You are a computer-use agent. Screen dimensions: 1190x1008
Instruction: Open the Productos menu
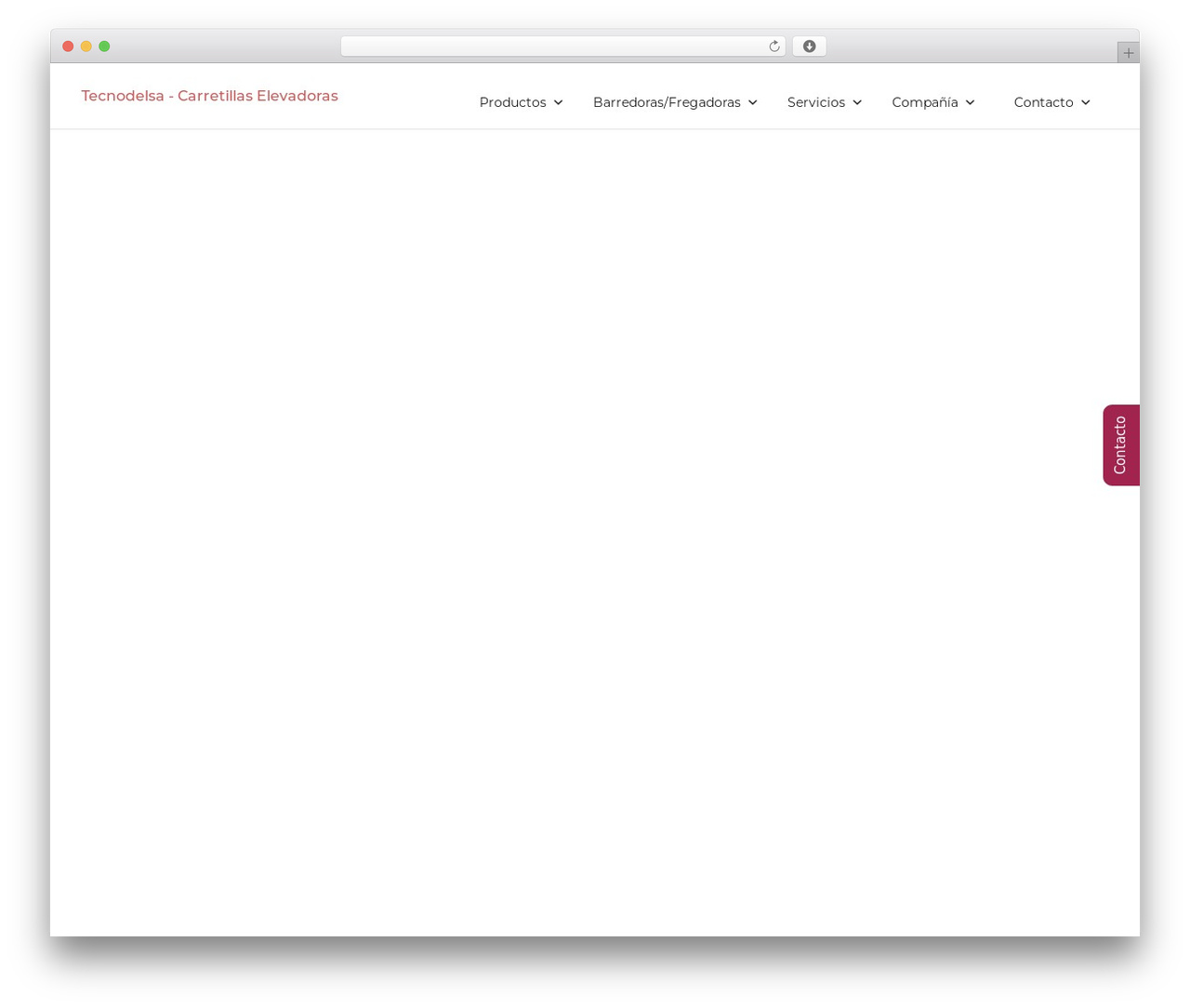tap(512, 102)
